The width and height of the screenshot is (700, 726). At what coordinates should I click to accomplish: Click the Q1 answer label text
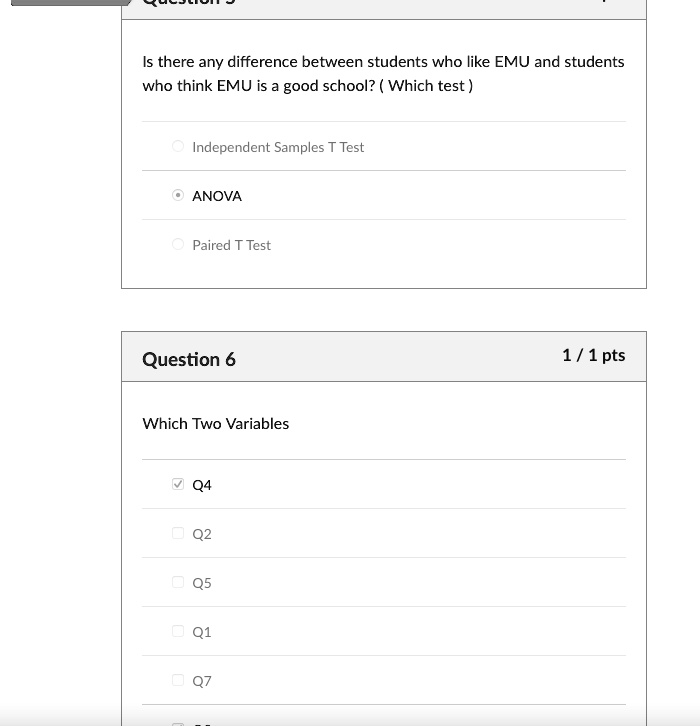202,632
